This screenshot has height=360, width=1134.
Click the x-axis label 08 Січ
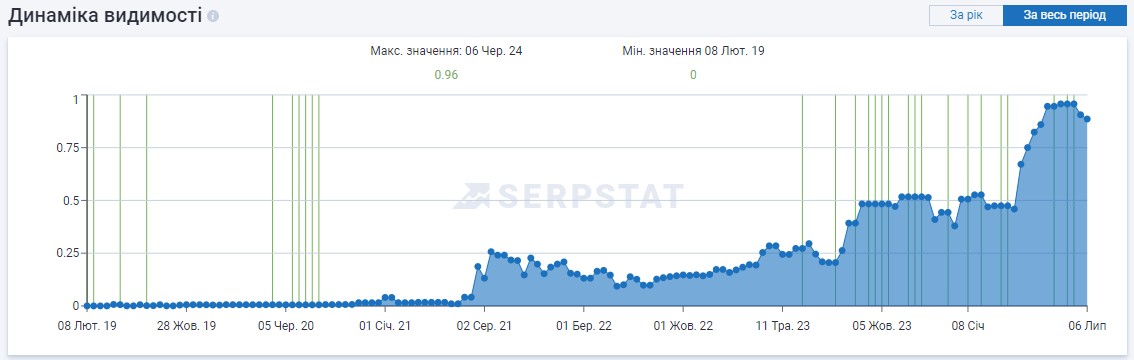click(968, 326)
